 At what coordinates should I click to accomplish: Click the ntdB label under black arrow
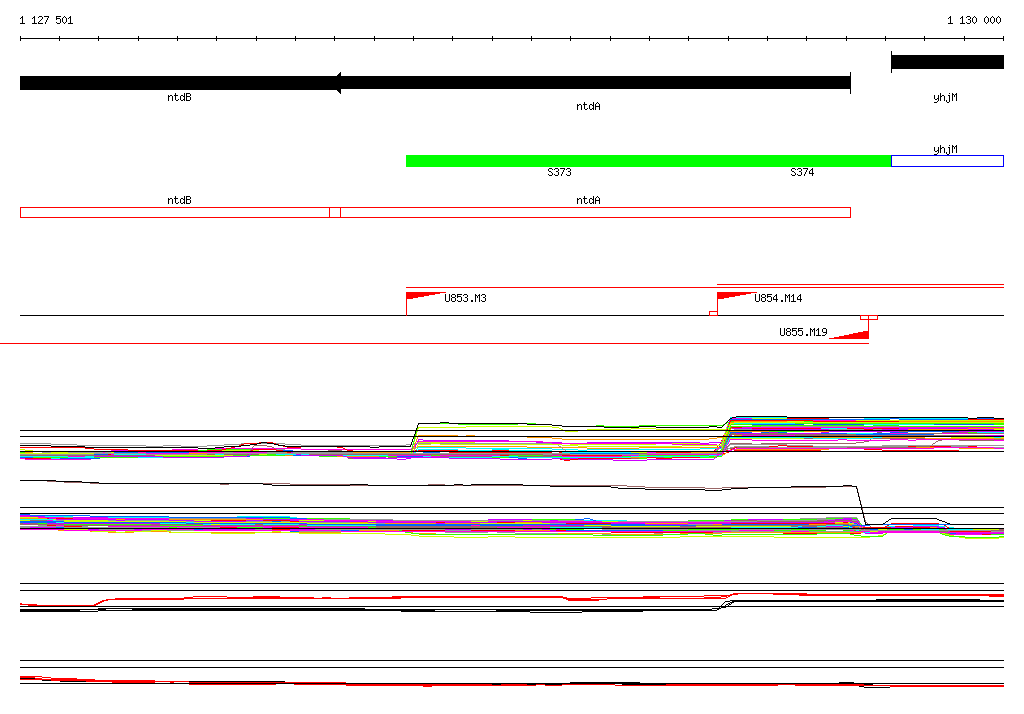click(x=179, y=97)
